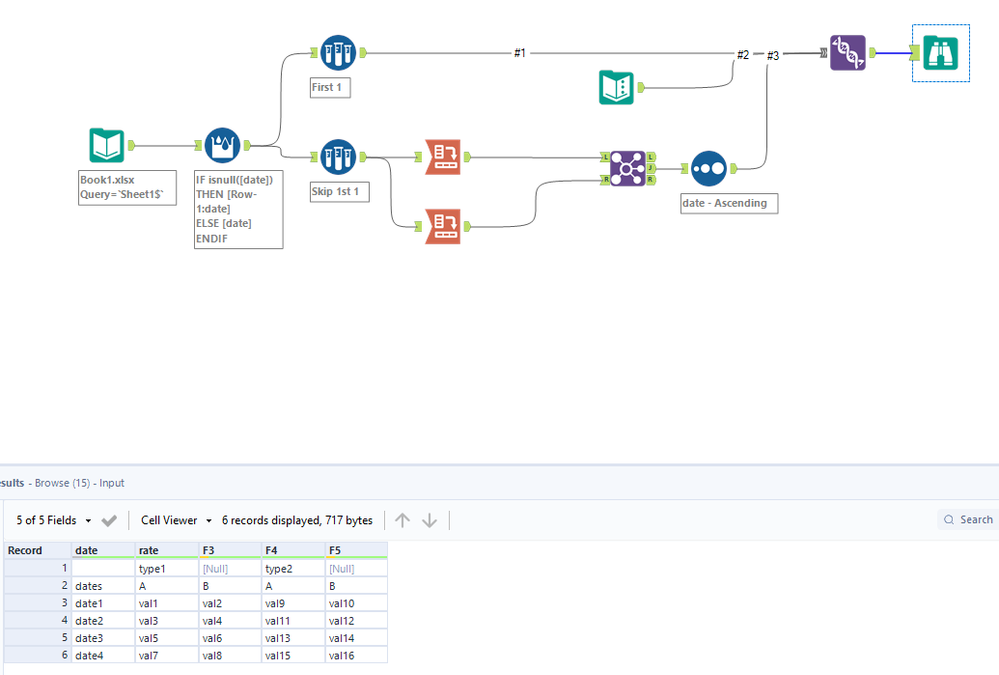The image size is (999, 675).
Task: Select the val6 cell
Action: coord(230,638)
